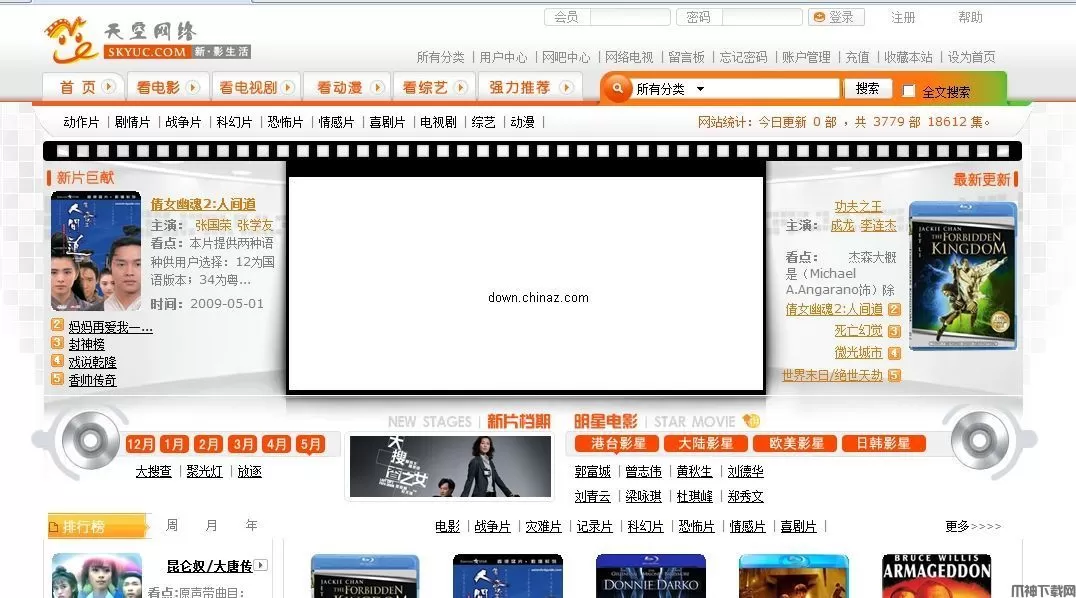This screenshot has width=1076, height=598.
Task: Switch to the 看电视剧 tab
Action: 248,87
